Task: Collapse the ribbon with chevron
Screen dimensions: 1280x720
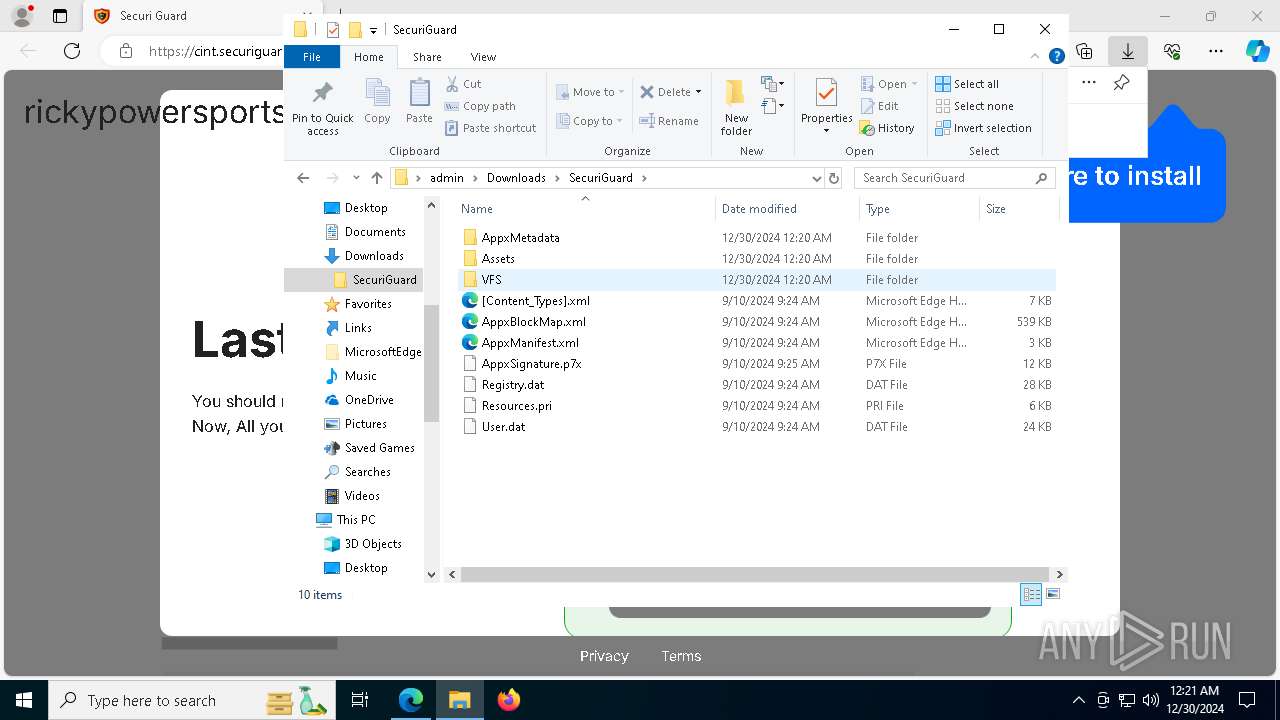Action: [x=1036, y=57]
